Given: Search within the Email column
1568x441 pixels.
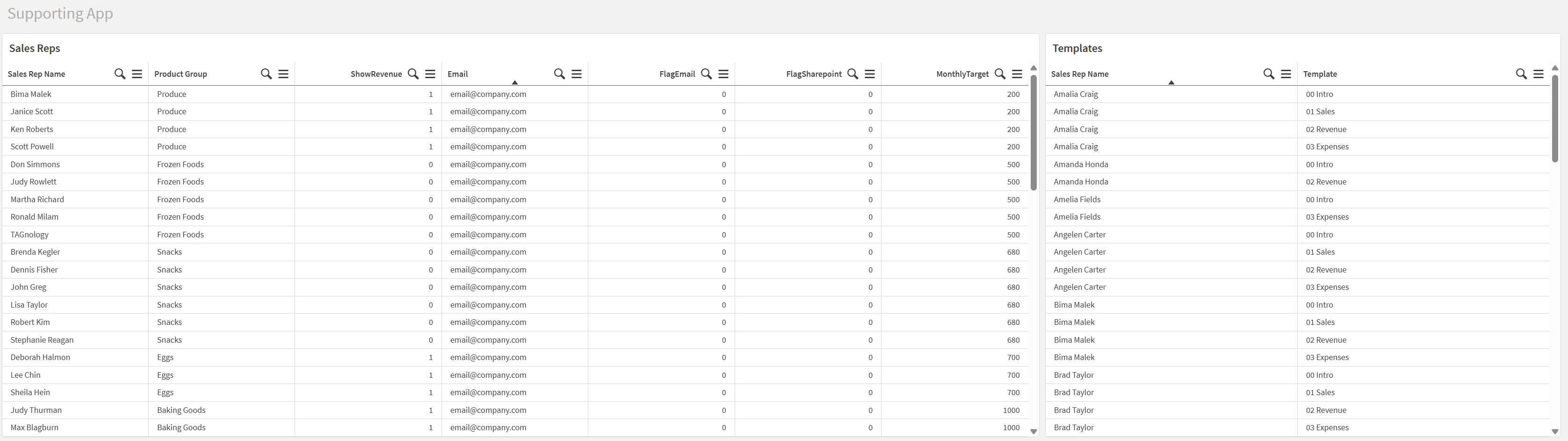Looking at the screenshot, I should tap(559, 73).
